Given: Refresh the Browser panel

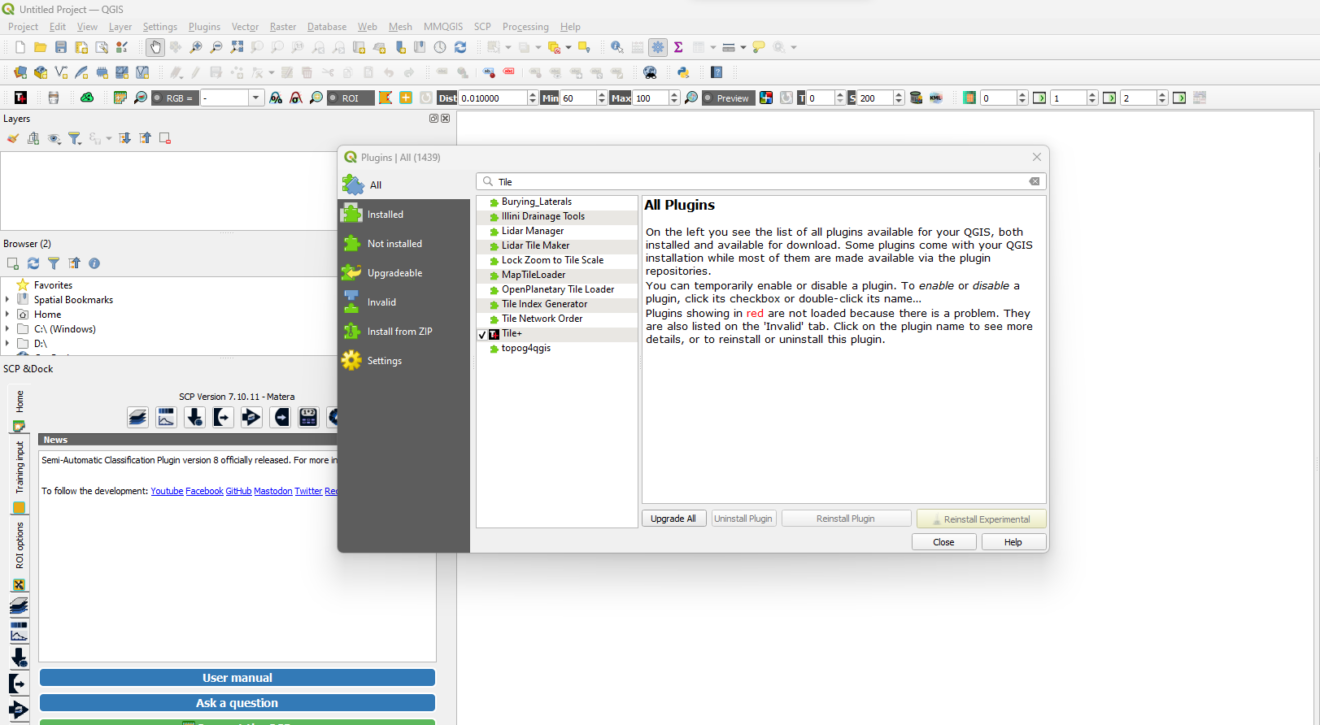Looking at the screenshot, I should tap(33, 263).
